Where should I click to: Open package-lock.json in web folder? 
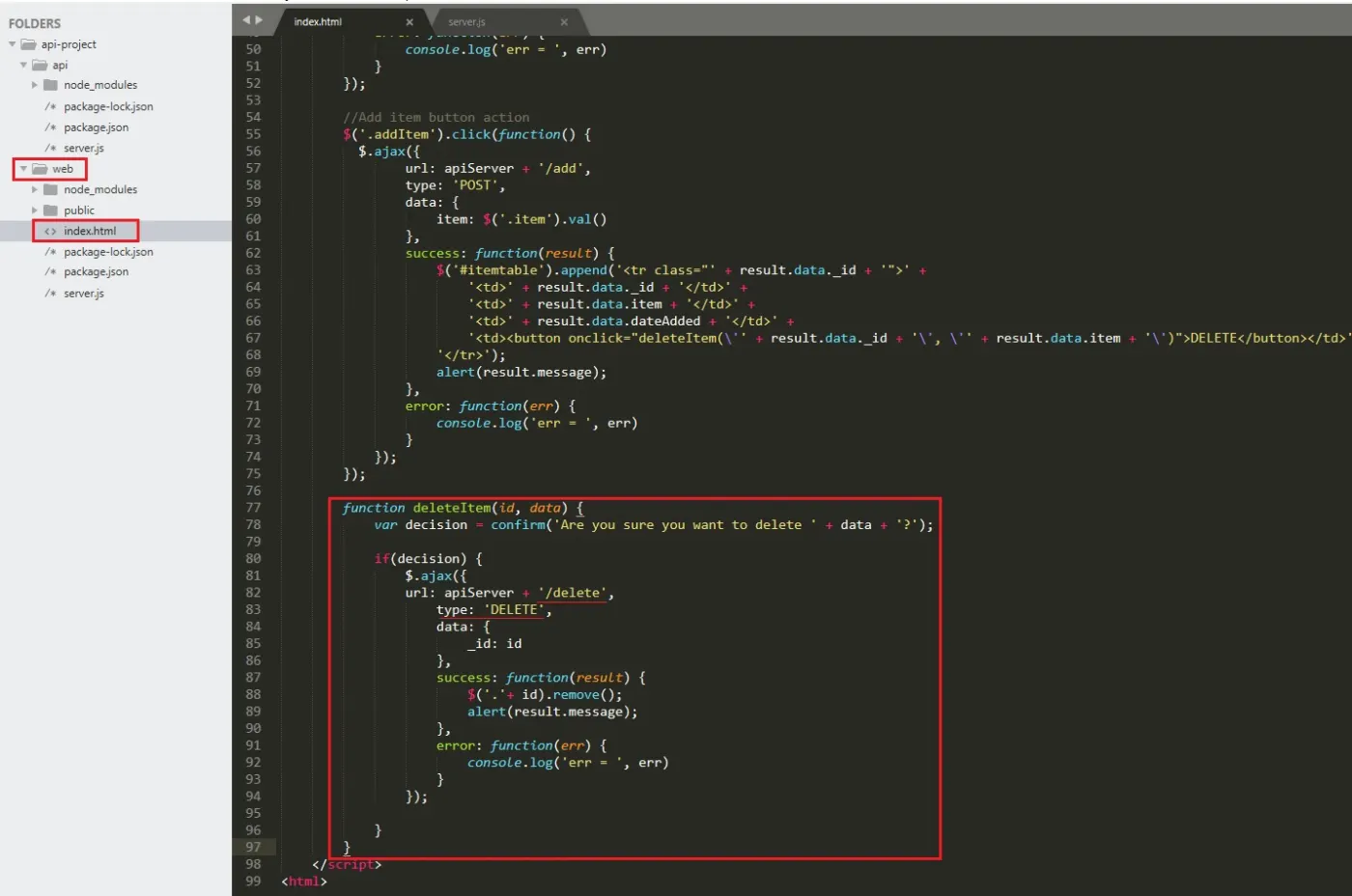point(108,252)
